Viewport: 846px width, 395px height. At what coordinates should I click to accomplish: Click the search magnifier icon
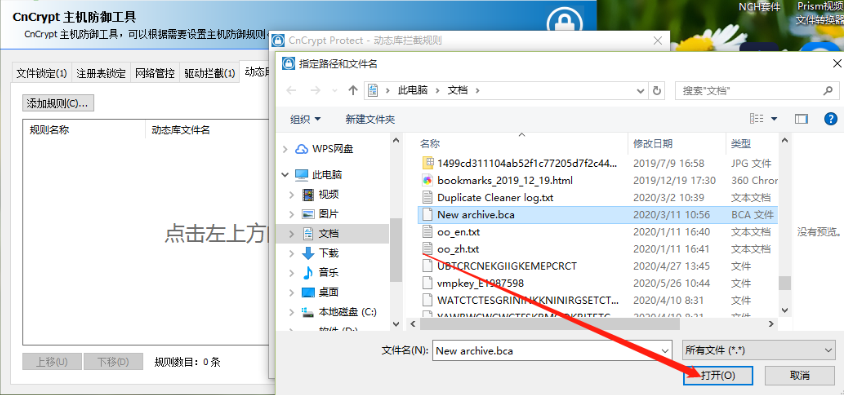pyautogui.click(x=828, y=91)
